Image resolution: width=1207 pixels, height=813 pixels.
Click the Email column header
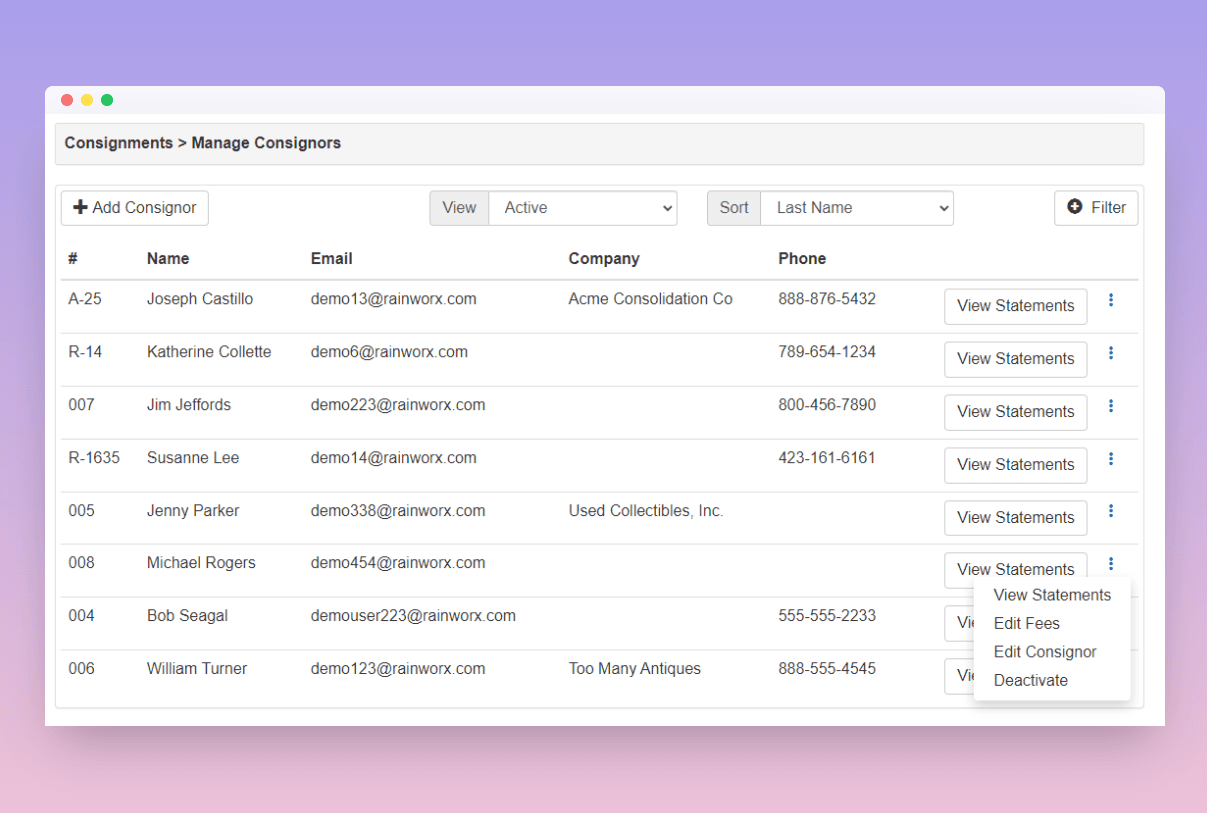click(332, 258)
